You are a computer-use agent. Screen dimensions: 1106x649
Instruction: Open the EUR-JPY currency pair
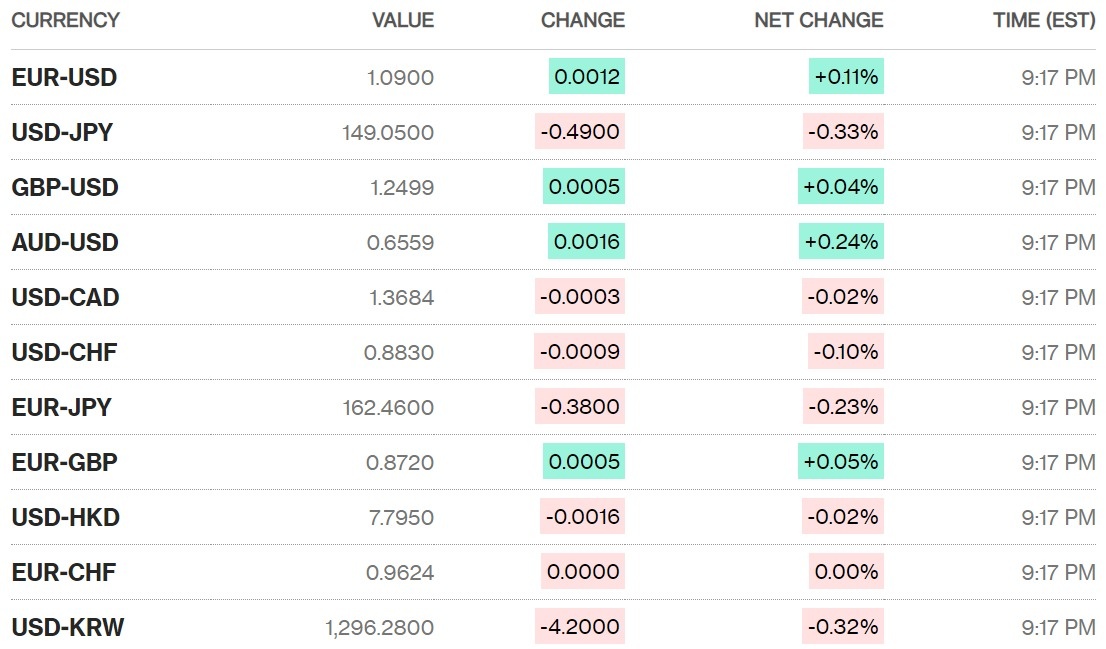[62, 407]
